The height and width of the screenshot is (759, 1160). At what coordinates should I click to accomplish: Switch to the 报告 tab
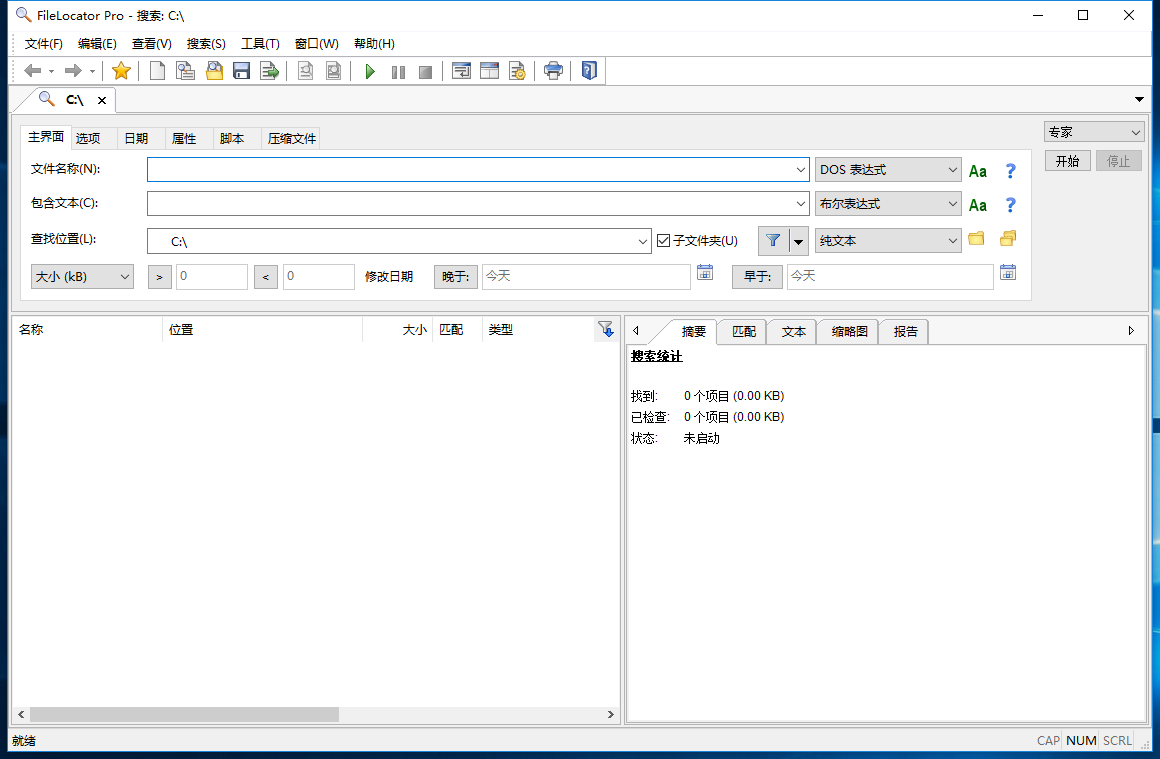(x=905, y=331)
